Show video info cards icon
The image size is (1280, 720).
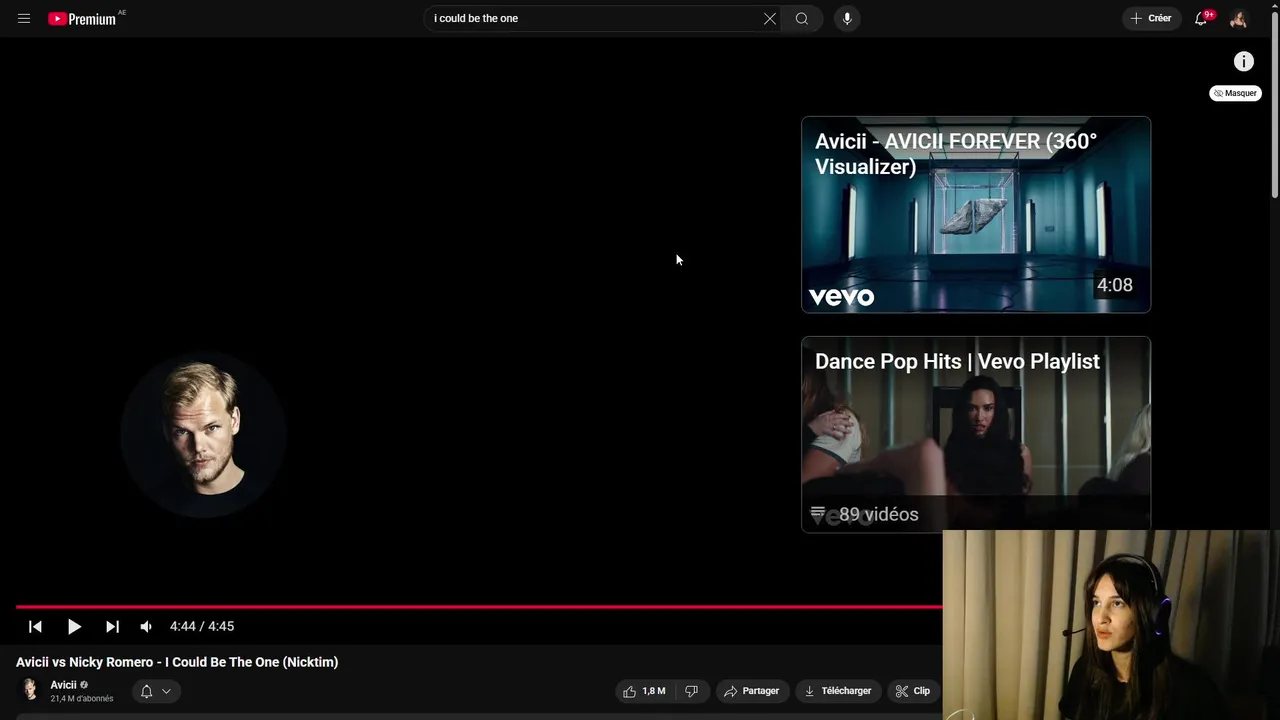(1243, 62)
